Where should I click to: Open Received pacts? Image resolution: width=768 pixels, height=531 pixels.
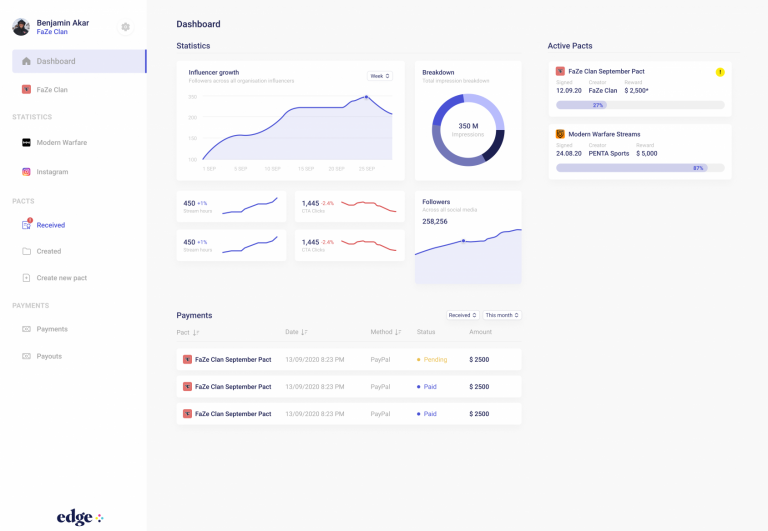(x=51, y=225)
